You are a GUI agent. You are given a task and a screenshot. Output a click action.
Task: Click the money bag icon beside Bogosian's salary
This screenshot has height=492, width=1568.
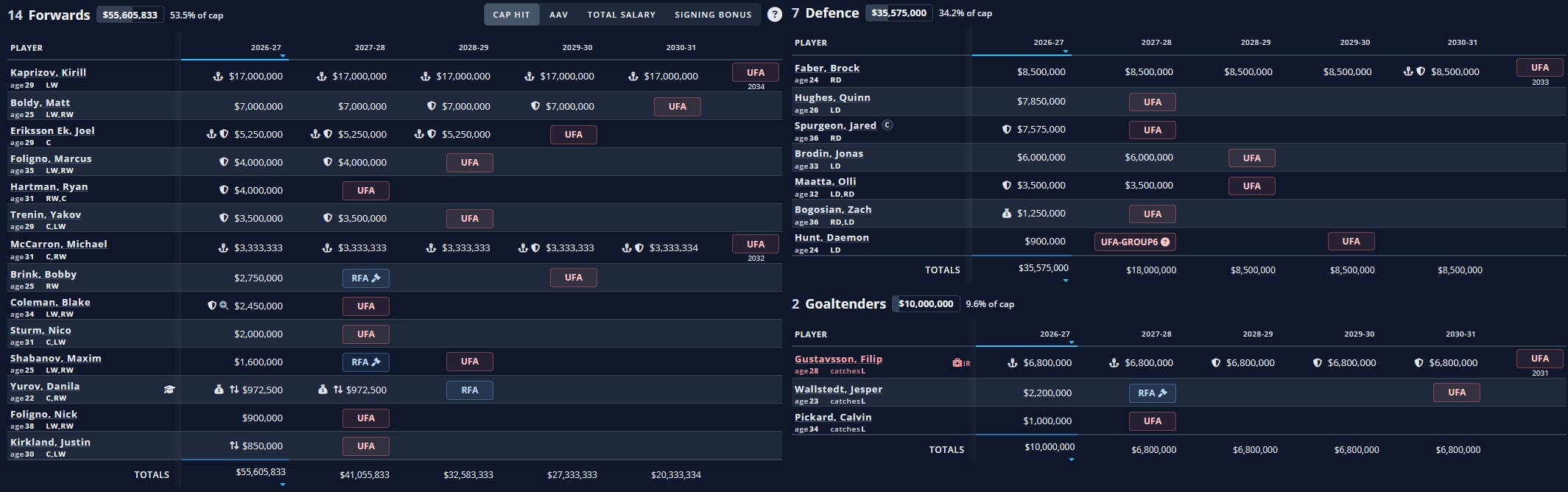tap(1007, 214)
